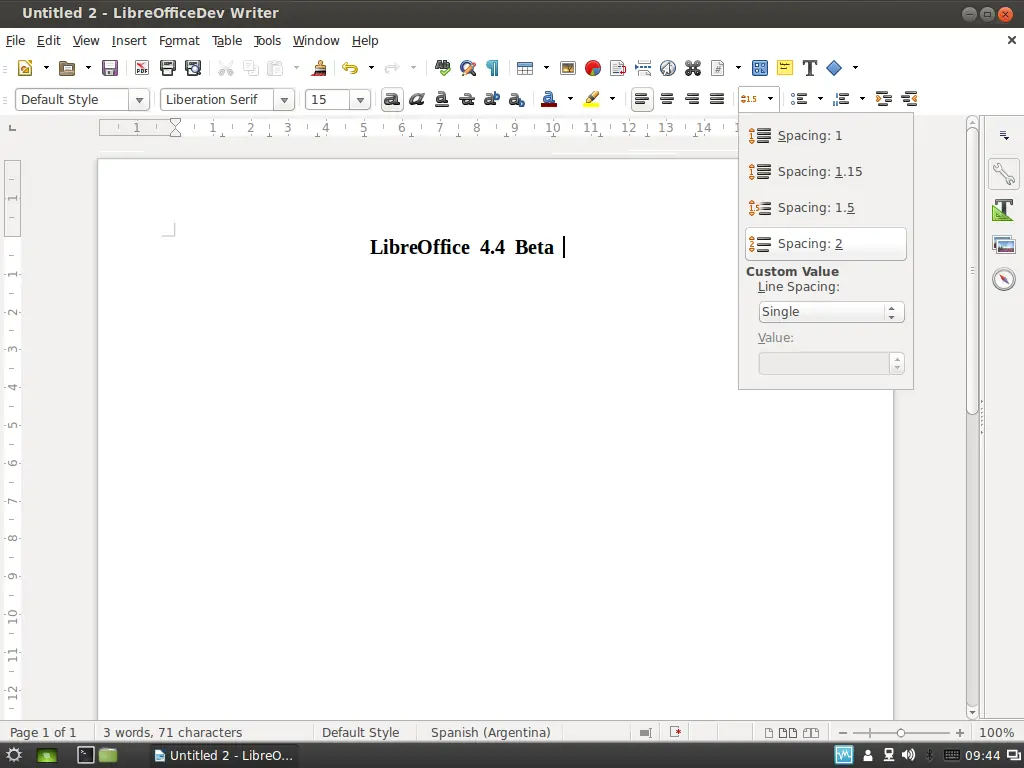The image size is (1024, 768).
Task: Open the undo history dropdown arrow
Action: coord(371,68)
